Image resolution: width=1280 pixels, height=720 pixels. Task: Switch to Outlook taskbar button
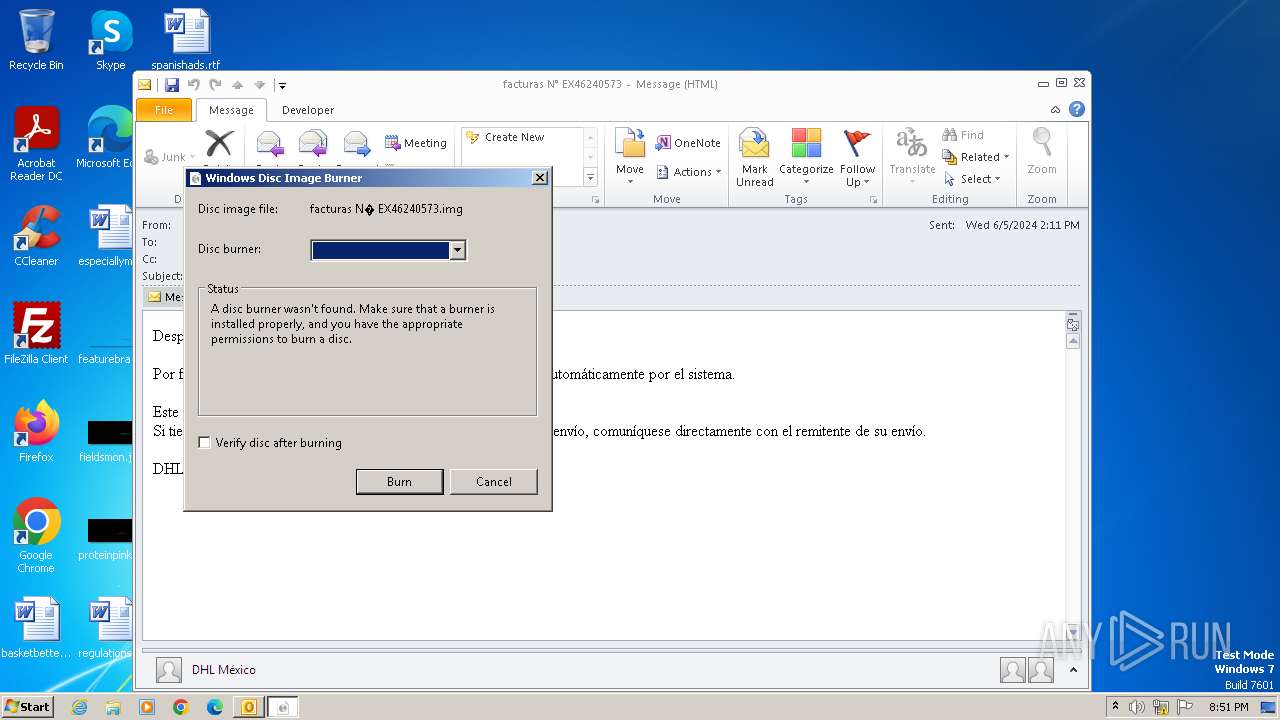pos(249,707)
